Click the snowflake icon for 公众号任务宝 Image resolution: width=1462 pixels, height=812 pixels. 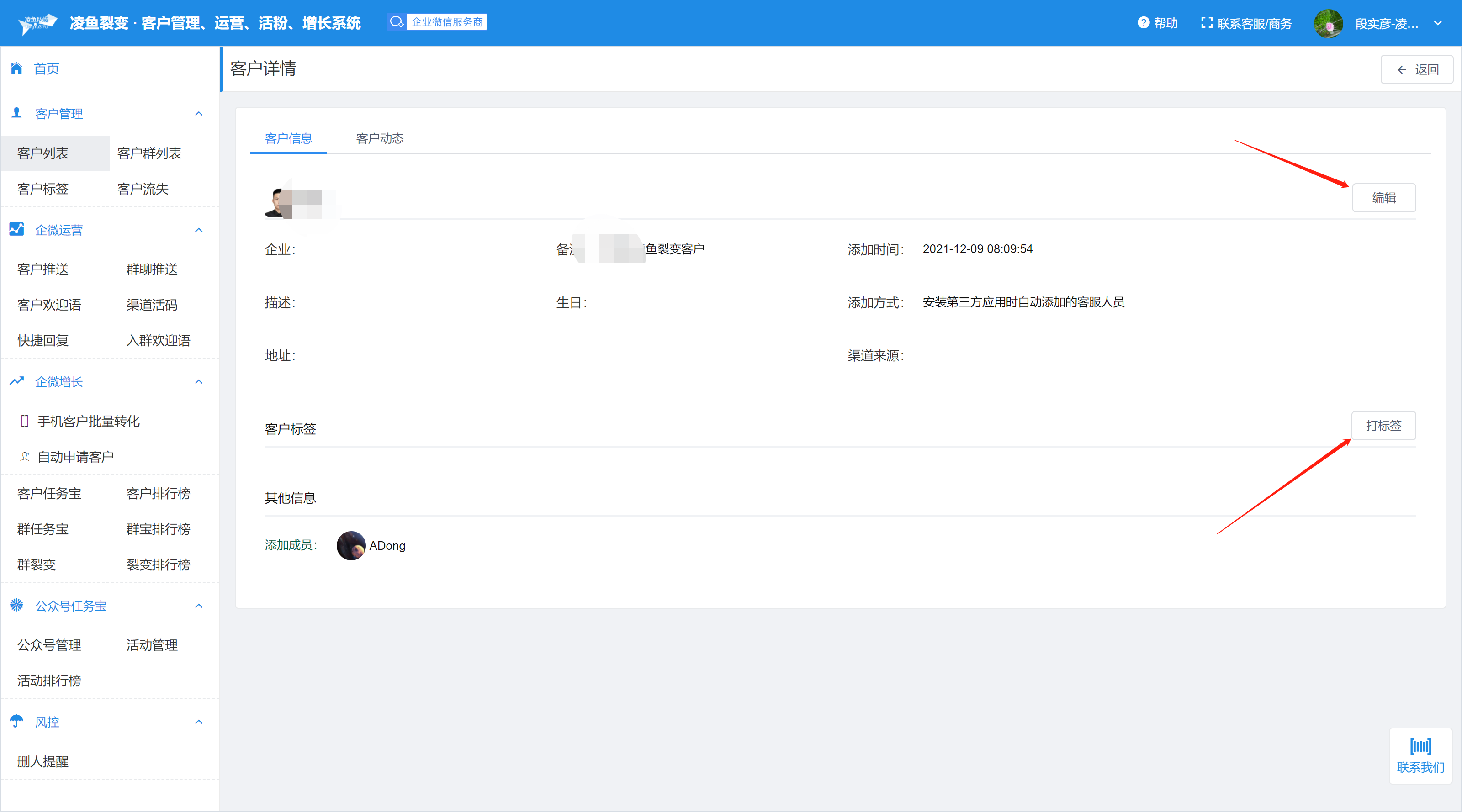(16, 605)
